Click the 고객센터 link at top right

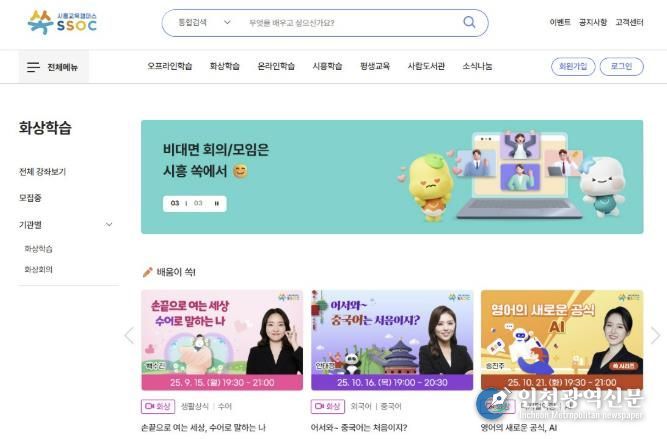(629, 22)
